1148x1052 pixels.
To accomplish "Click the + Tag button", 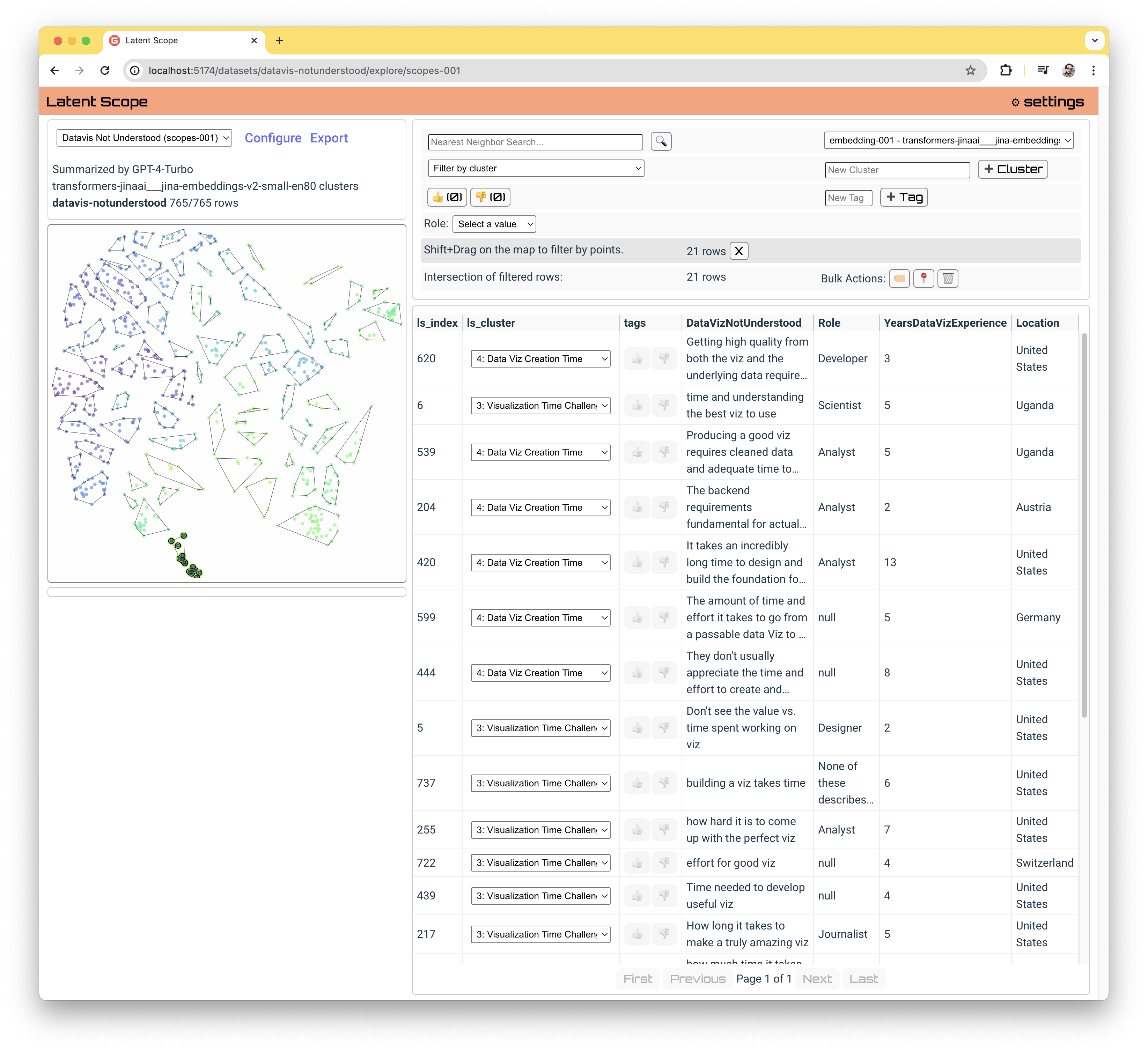I will 904,197.
